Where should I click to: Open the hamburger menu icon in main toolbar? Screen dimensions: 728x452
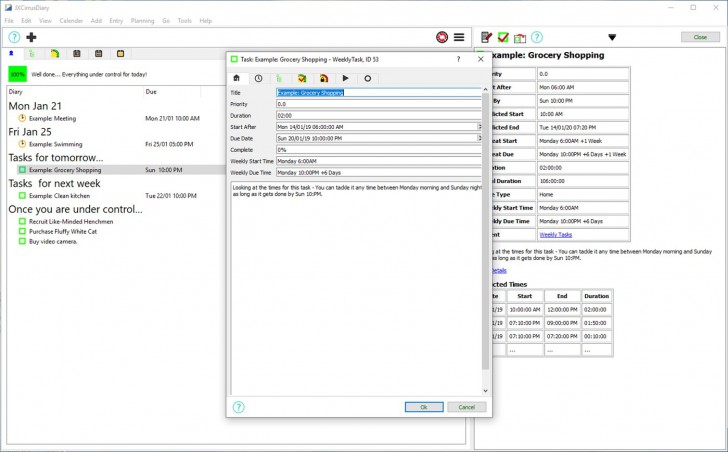click(x=459, y=37)
